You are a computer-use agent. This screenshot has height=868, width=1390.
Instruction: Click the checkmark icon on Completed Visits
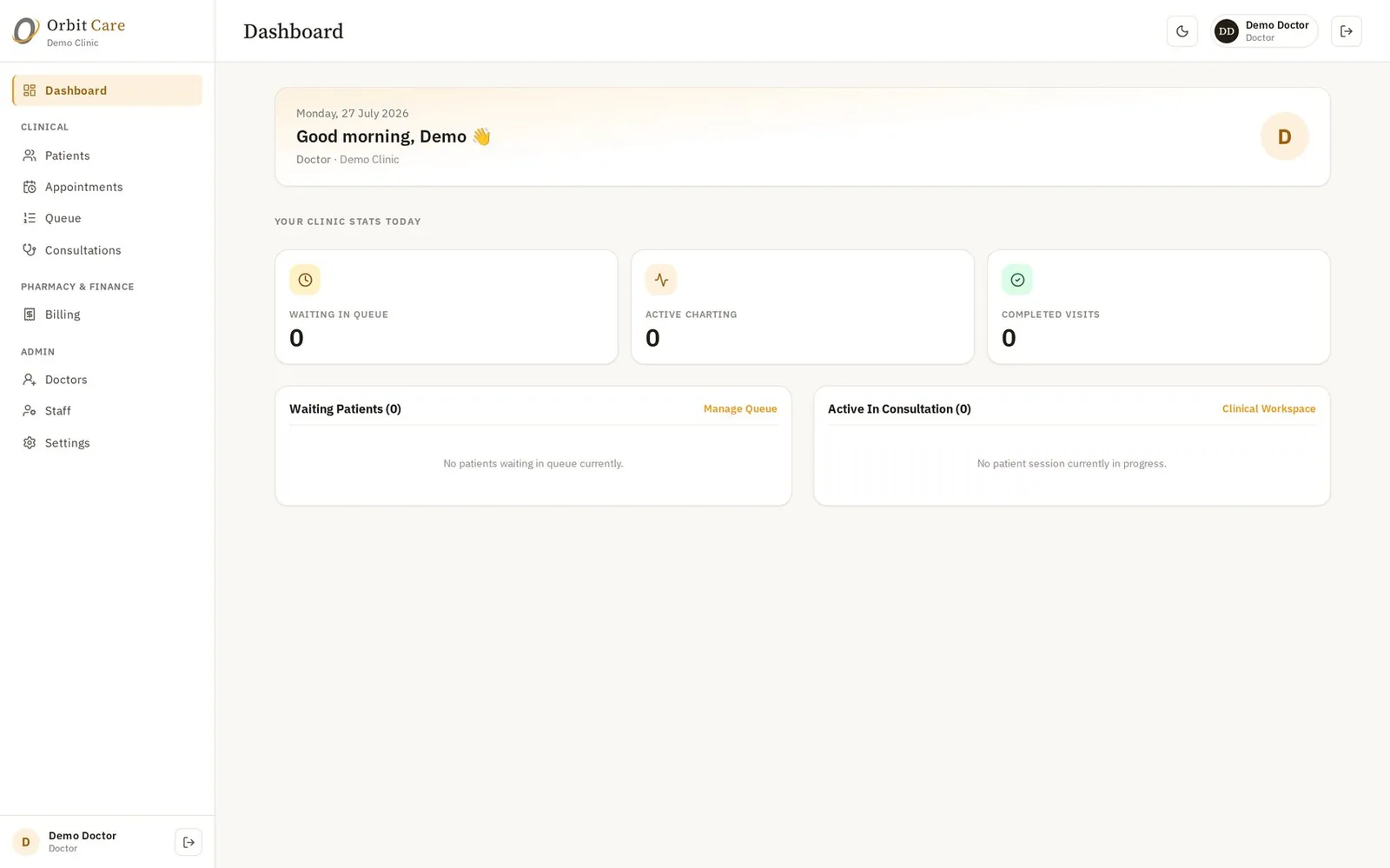[x=1017, y=280]
